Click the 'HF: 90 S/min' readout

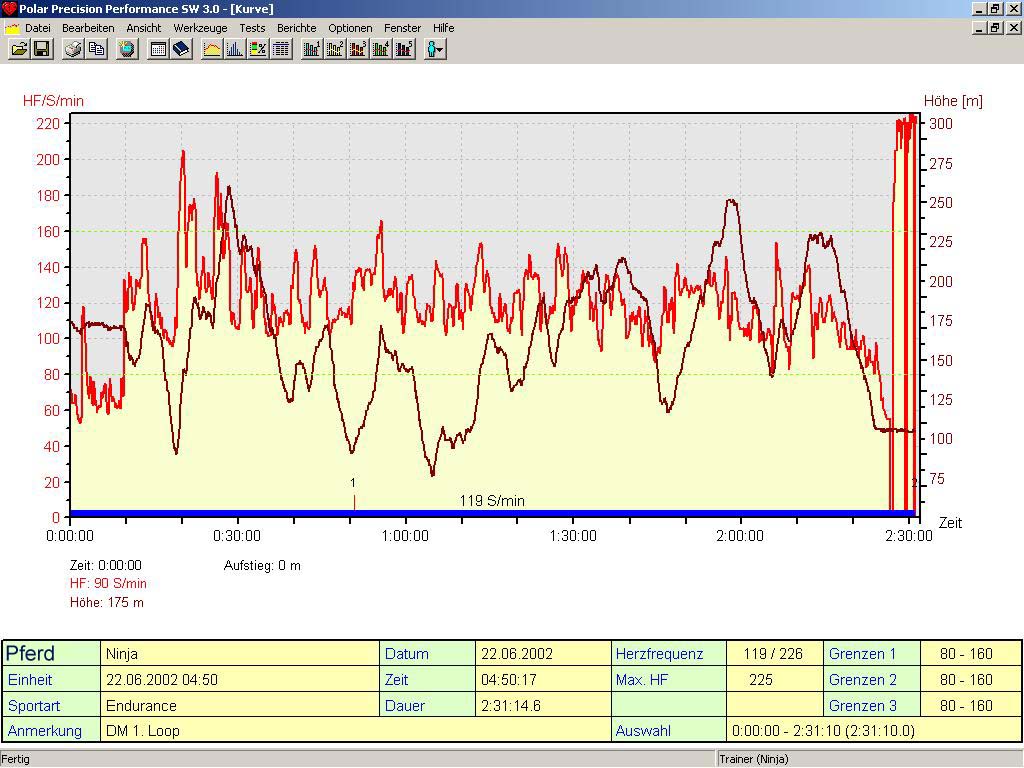pyautogui.click(x=108, y=583)
